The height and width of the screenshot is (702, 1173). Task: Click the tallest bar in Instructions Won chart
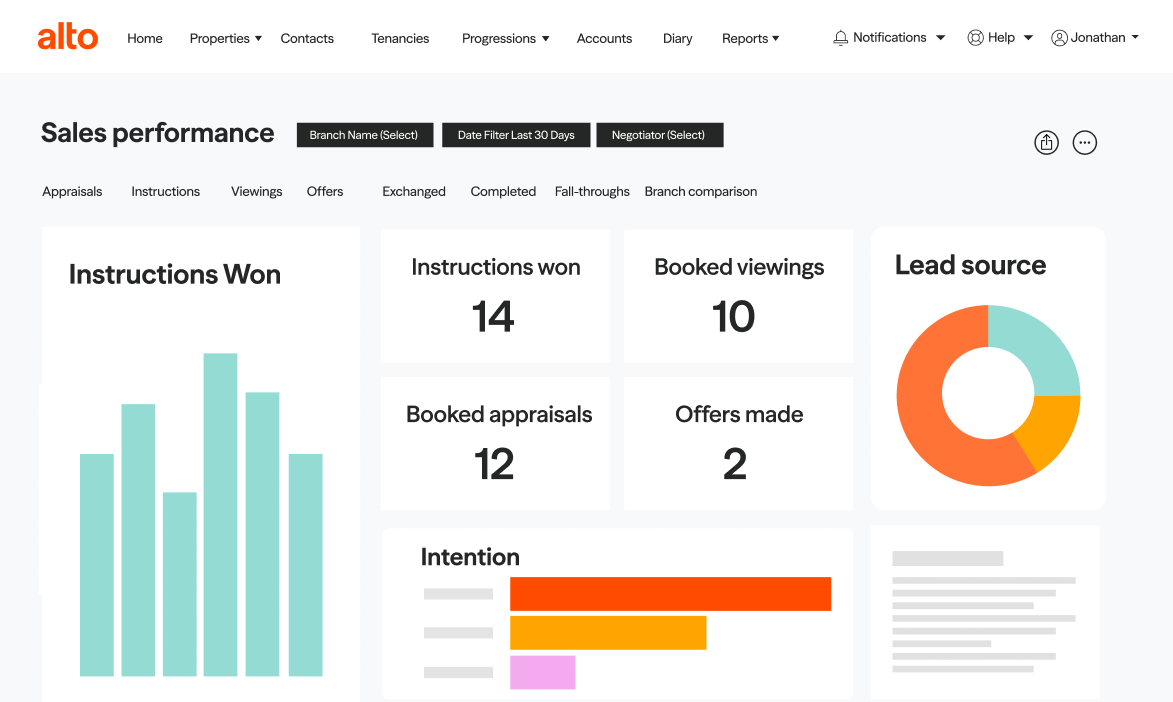point(220,515)
